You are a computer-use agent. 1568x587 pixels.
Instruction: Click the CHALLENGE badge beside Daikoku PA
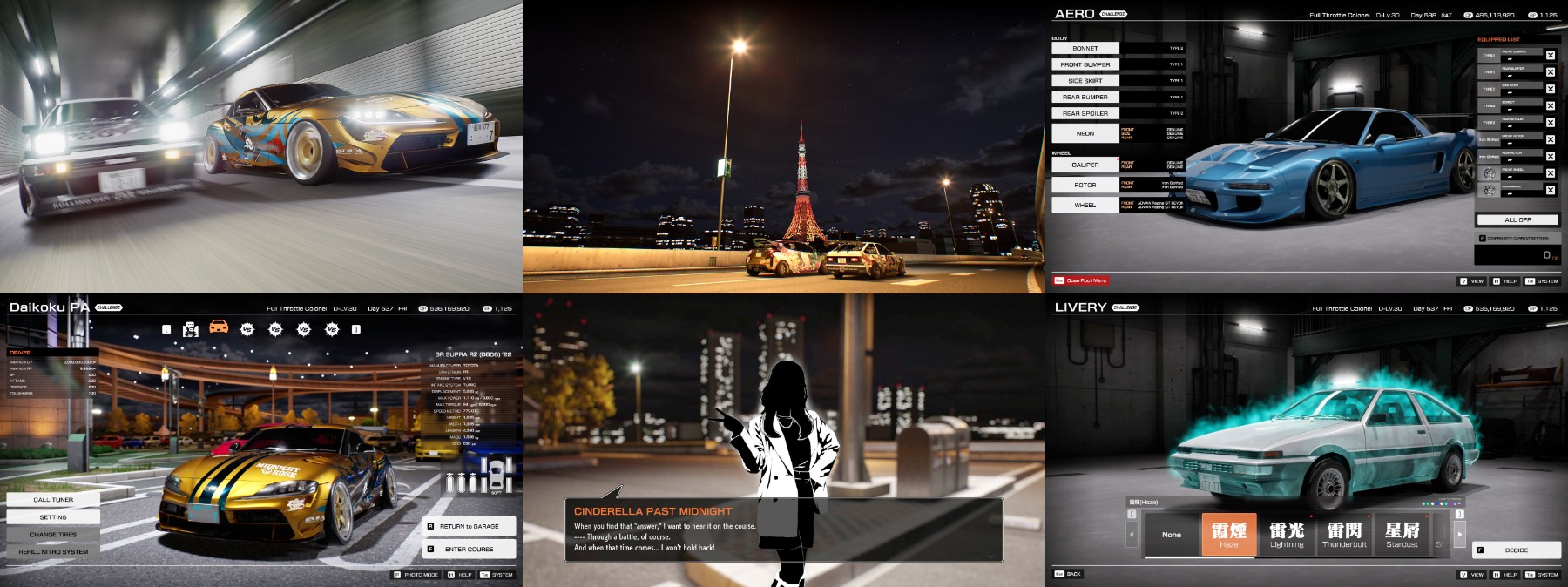click(x=109, y=307)
